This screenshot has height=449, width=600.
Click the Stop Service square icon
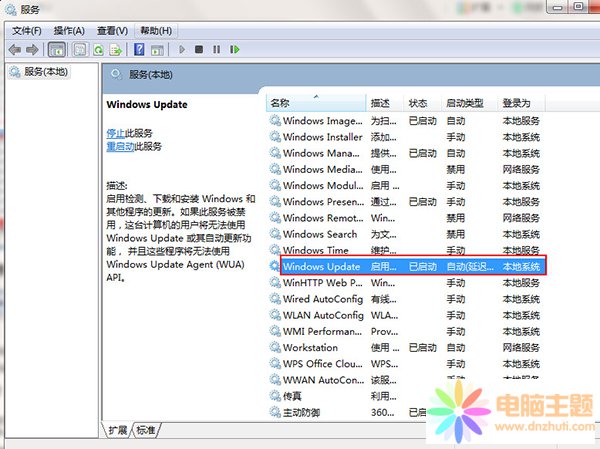coord(199,49)
